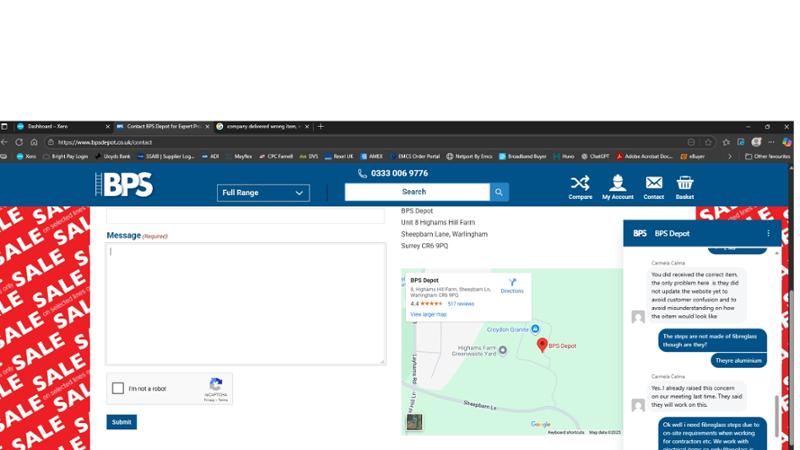Screen dimensions: 800x450
Task: Click the Submit button
Action: click(121, 422)
